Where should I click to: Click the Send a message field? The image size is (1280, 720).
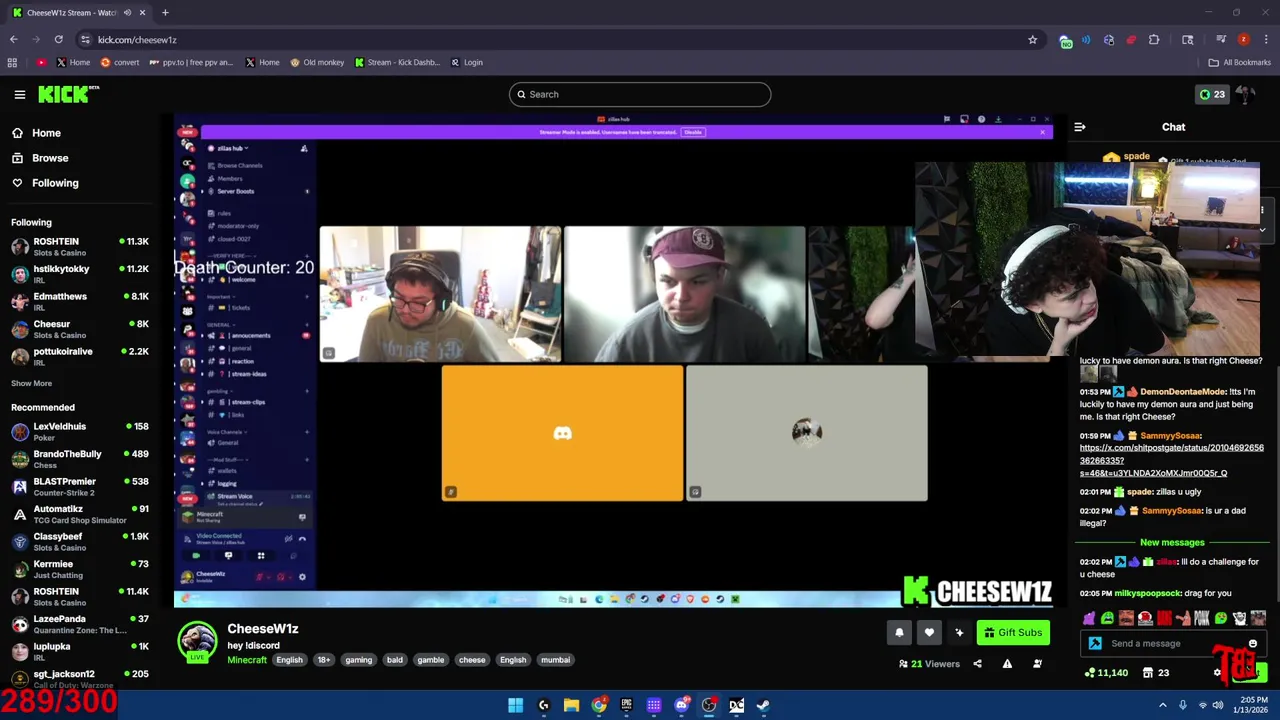tap(1175, 644)
